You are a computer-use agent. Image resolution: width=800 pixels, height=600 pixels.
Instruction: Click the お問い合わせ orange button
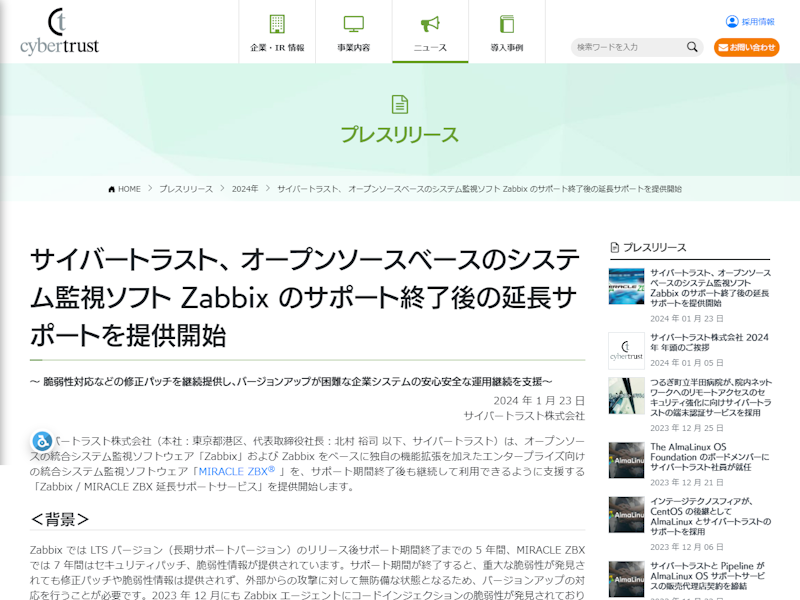[746, 47]
